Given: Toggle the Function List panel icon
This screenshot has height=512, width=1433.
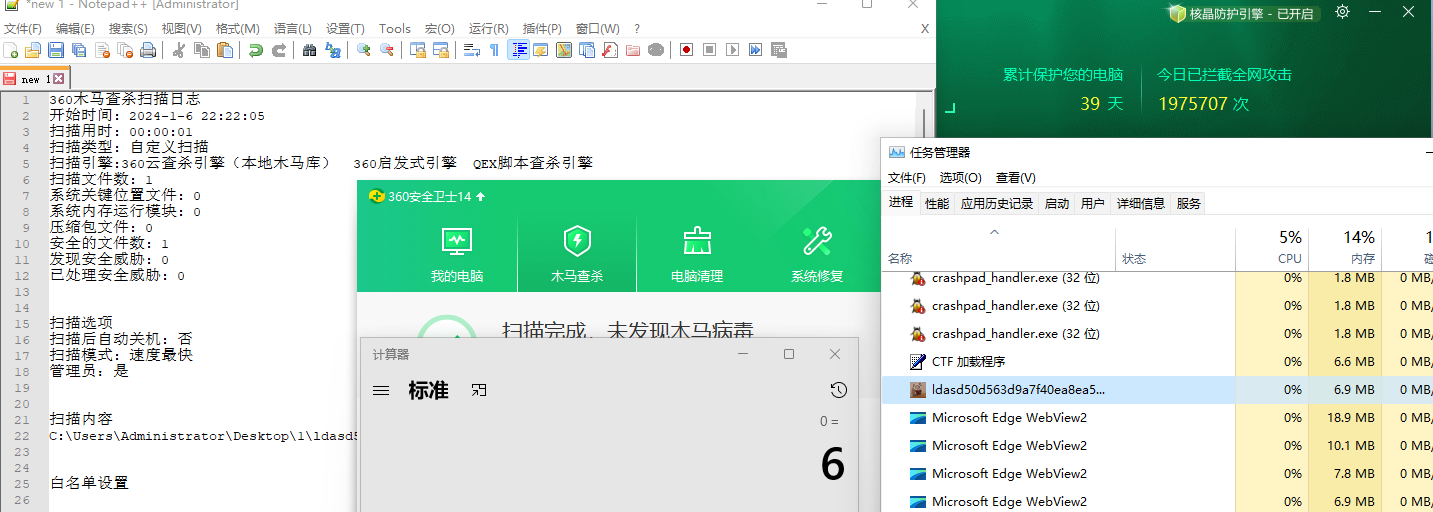Looking at the screenshot, I should 610,50.
